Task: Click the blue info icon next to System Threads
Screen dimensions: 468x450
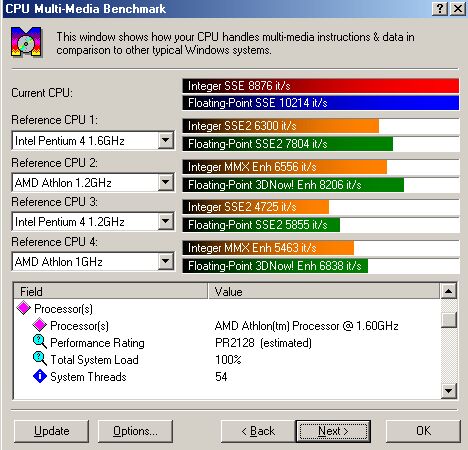Action: (40, 376)
